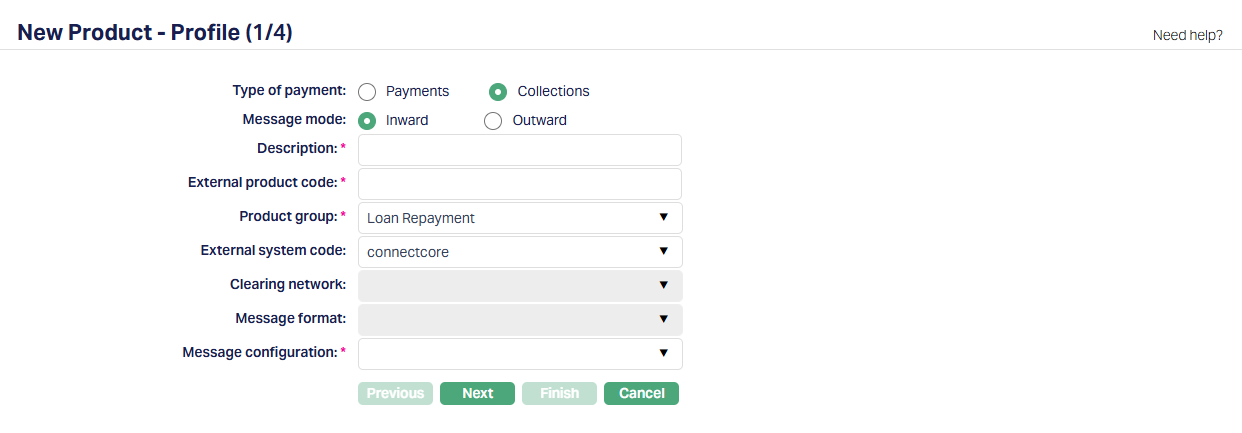This screenshot has height=433, width=1242.
Task: Open the Product group dropdown
Action: pos(519,218)
